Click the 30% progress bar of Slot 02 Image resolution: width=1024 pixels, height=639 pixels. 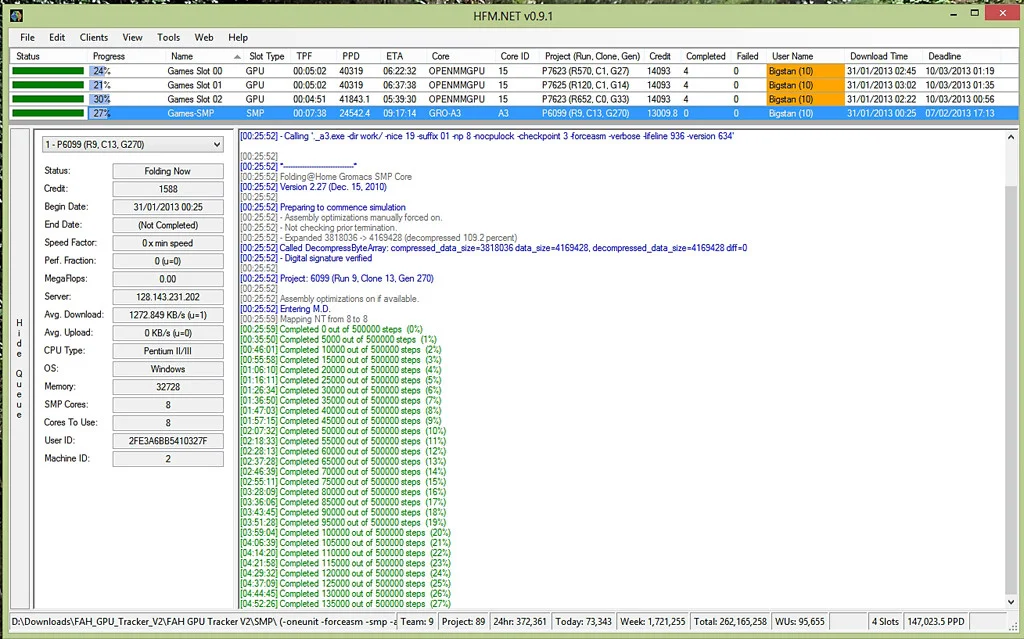[101, 99]
